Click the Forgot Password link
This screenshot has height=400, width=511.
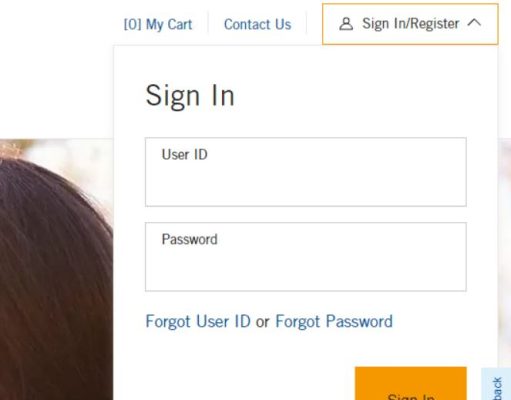pyautogui.click(x=334, y=322)
